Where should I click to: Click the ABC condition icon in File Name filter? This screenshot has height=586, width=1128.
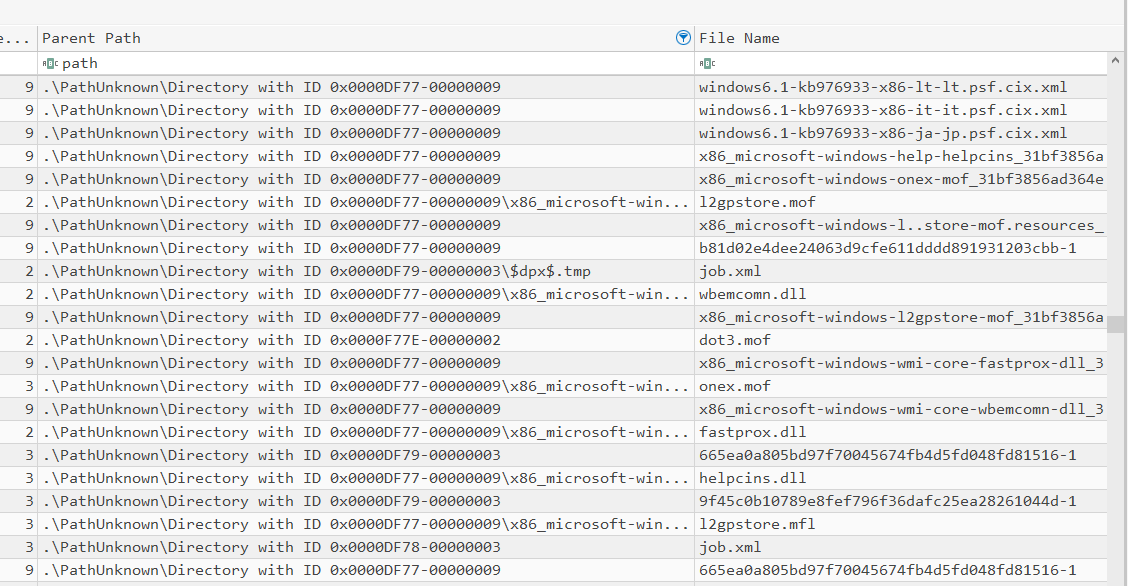707,63
